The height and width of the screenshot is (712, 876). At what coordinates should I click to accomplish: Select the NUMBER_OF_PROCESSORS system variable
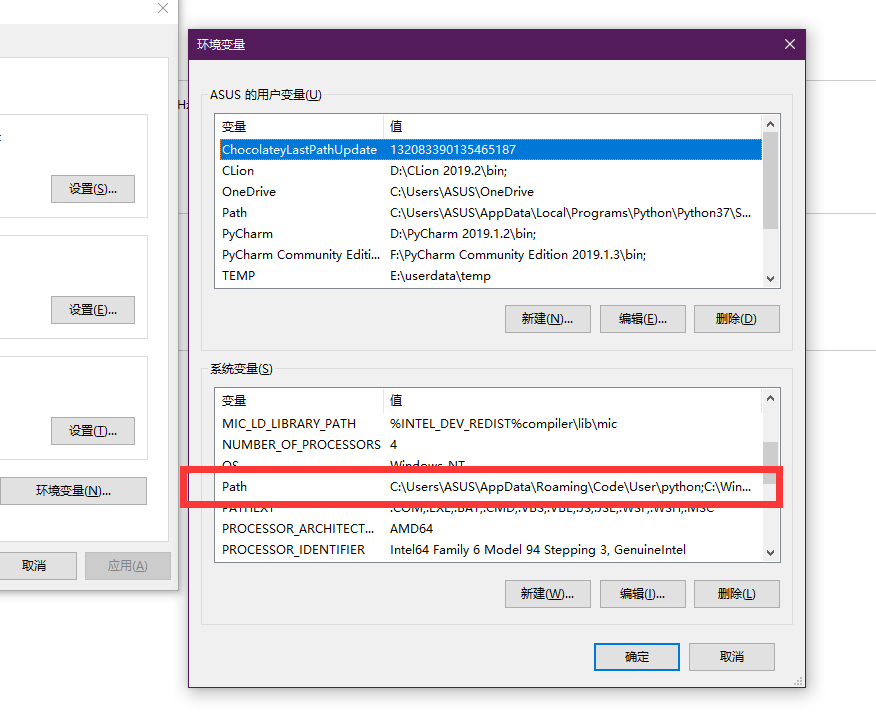pos(480,444)
